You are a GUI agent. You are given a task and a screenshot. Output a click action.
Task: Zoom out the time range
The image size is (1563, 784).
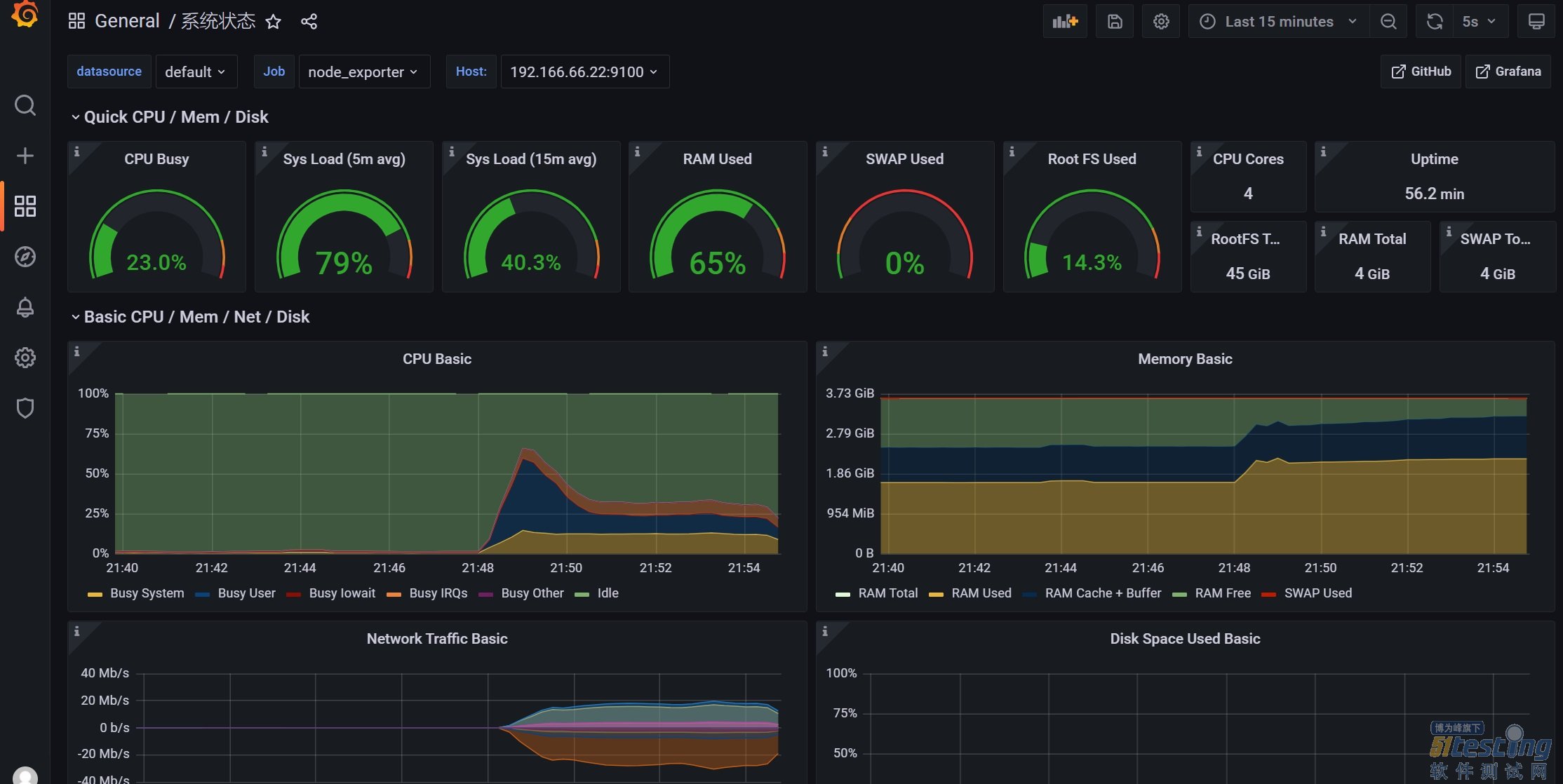[1388, 22]
